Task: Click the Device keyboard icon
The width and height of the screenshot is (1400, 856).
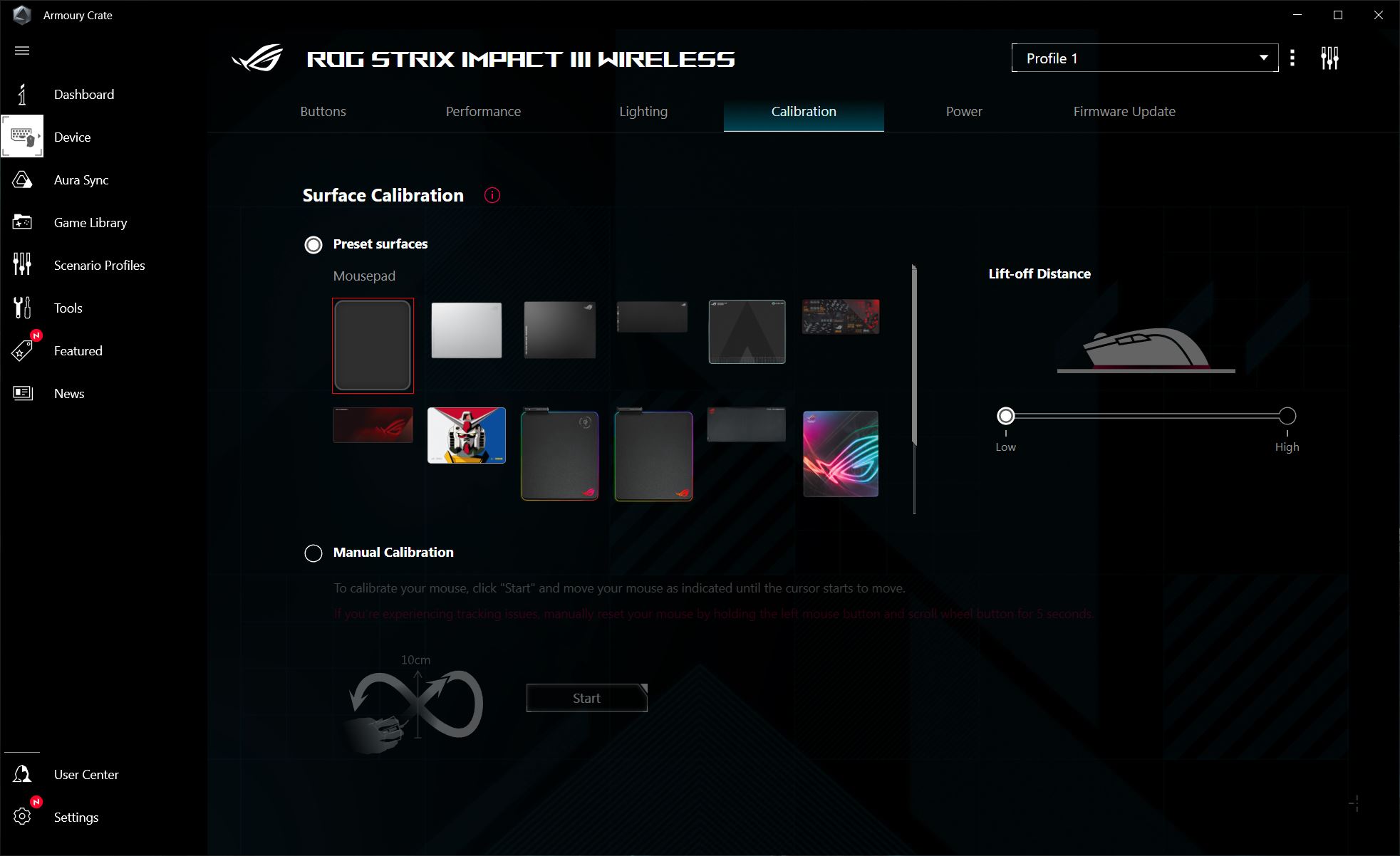Action: click(22, 136)
